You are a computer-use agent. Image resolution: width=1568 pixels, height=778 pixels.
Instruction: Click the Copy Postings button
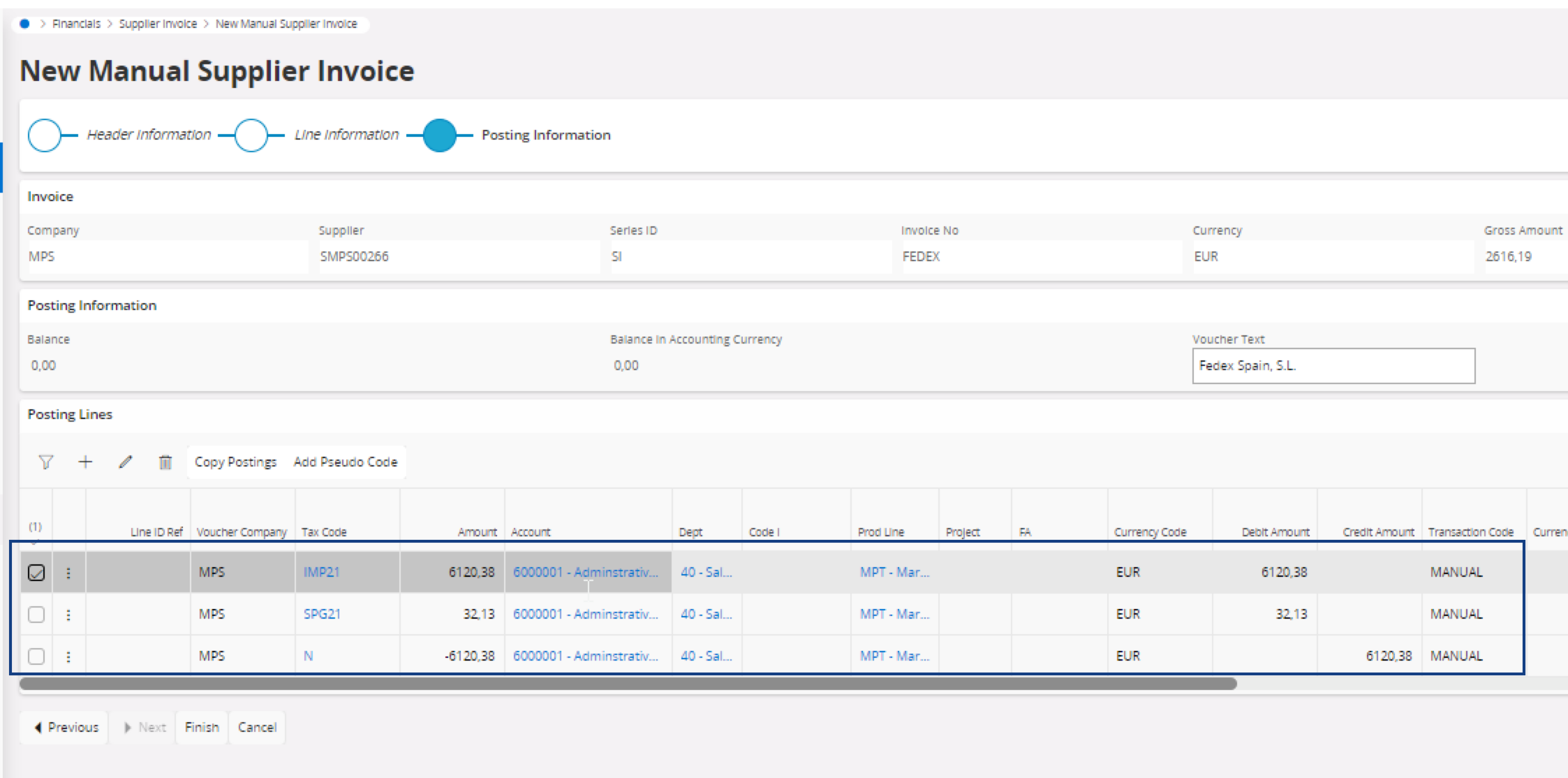click(235, 462)
